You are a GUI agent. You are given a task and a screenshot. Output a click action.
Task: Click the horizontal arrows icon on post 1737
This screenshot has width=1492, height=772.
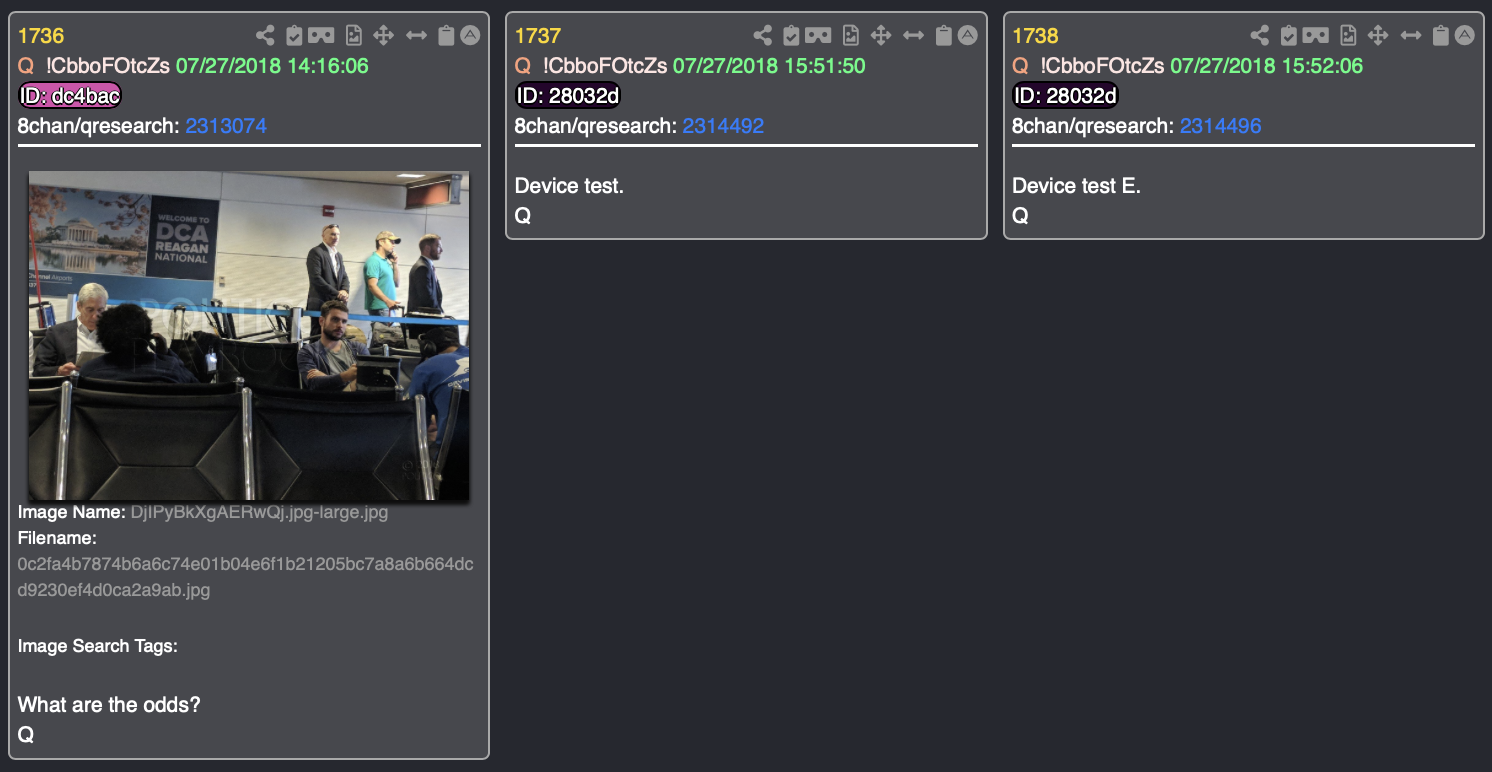913,36
